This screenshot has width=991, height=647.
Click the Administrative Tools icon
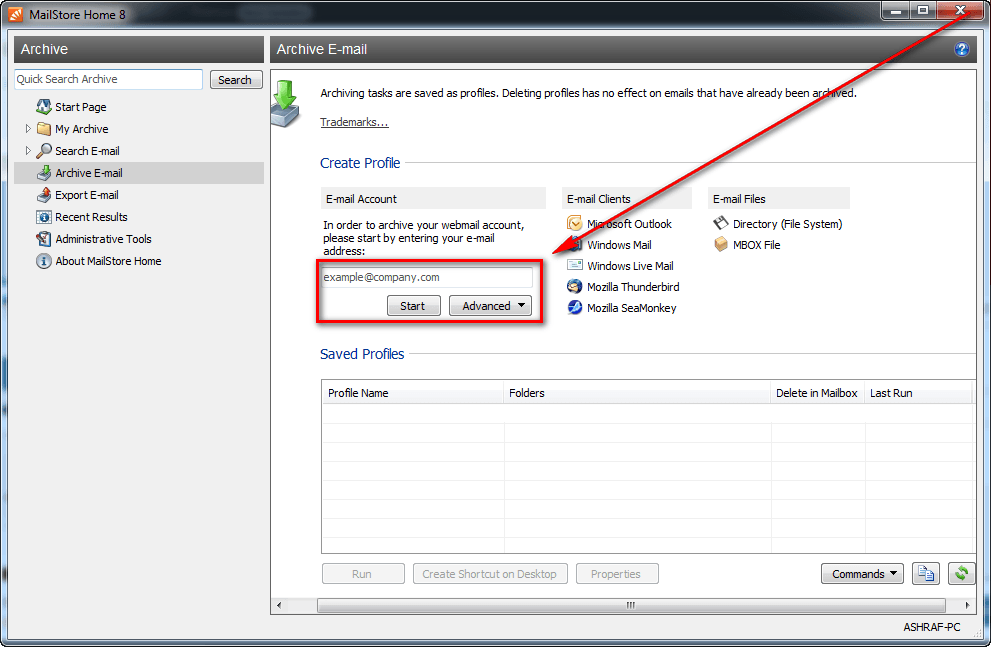[x=44, y=239]
